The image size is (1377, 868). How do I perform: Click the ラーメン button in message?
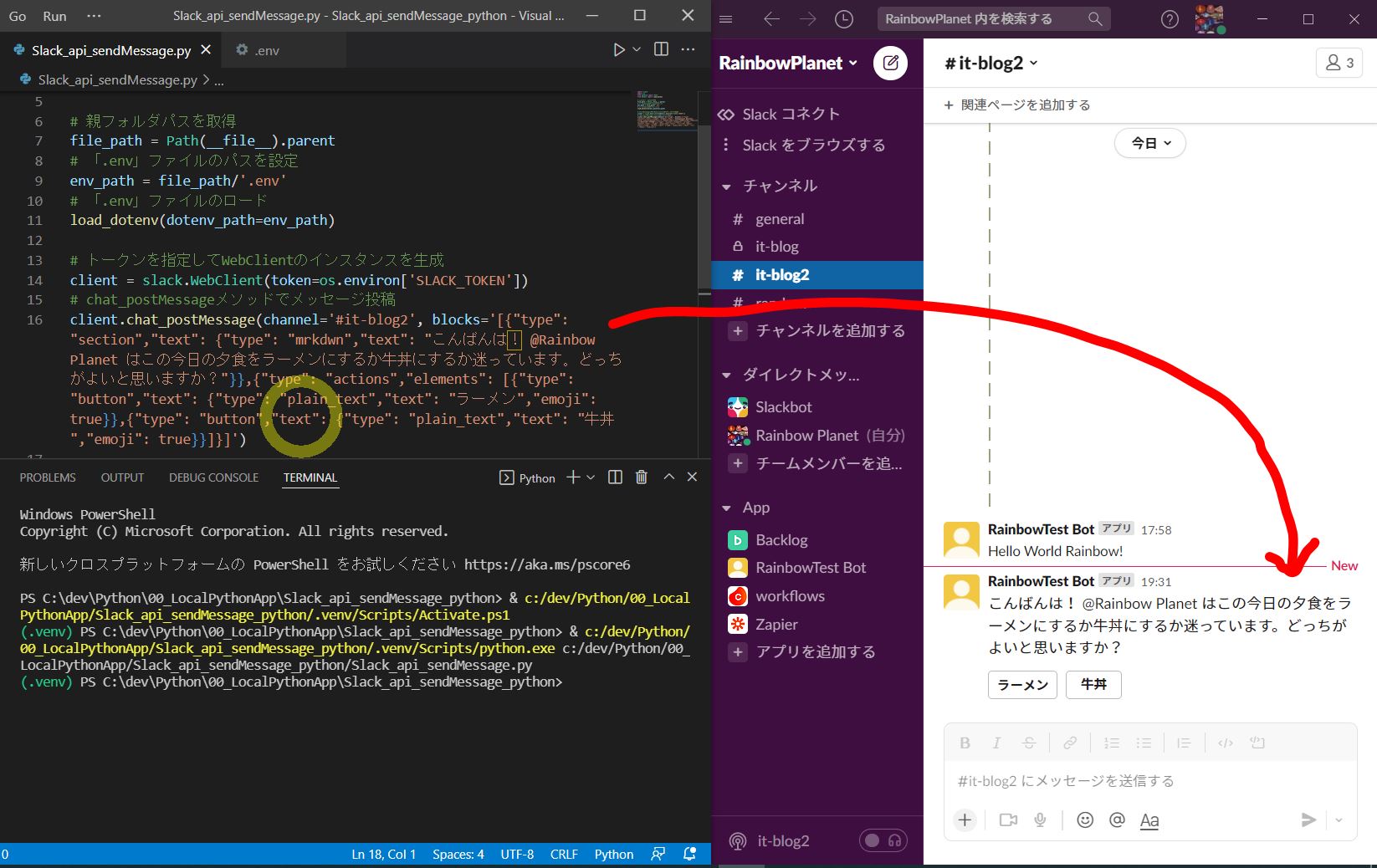point(1022,685)
